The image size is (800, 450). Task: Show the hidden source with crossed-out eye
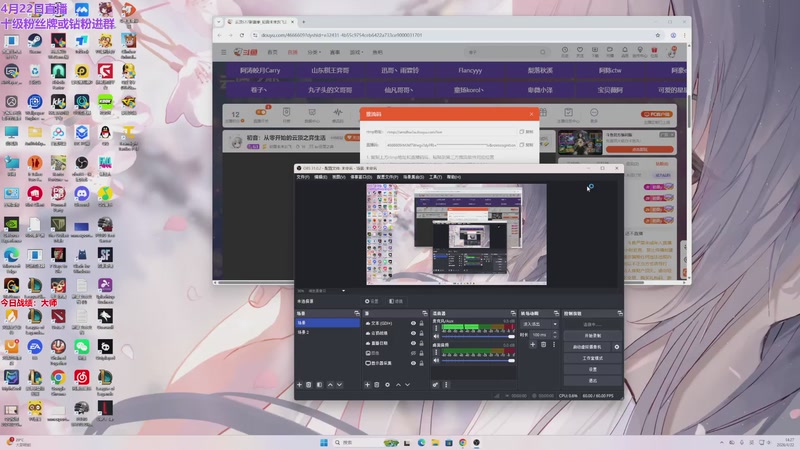[x=413, y=353]
